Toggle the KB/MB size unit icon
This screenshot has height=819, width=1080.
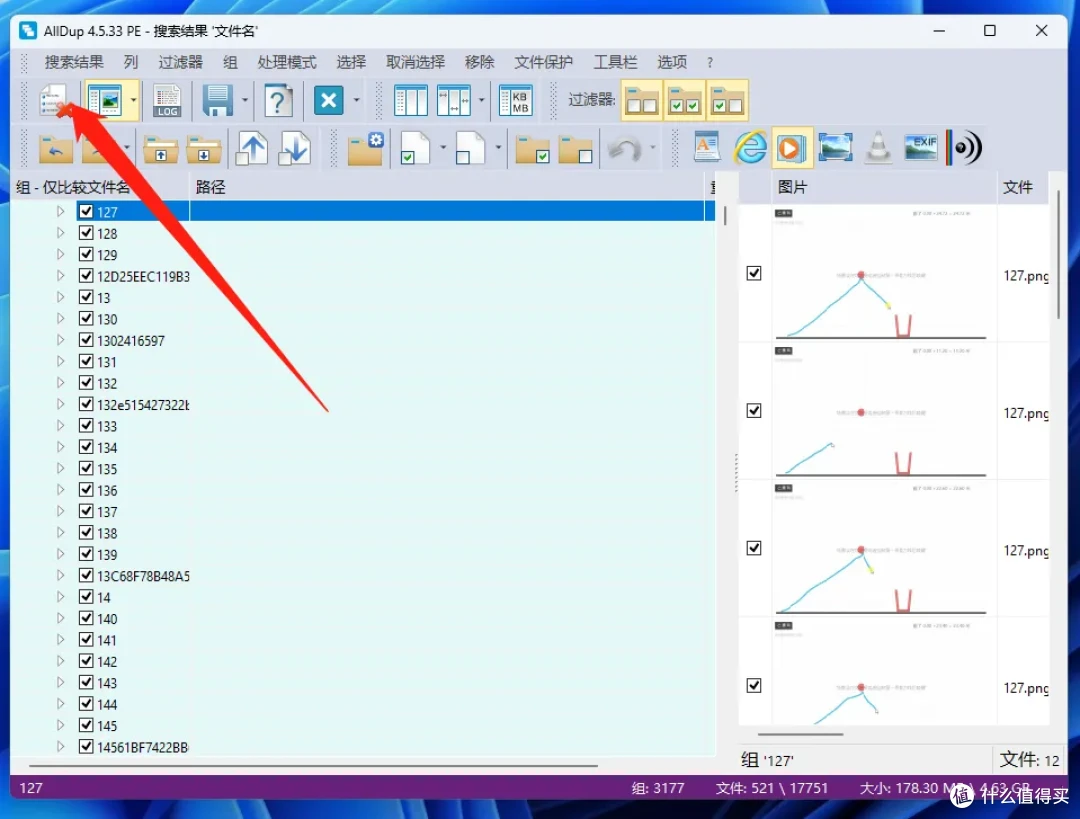515,101
